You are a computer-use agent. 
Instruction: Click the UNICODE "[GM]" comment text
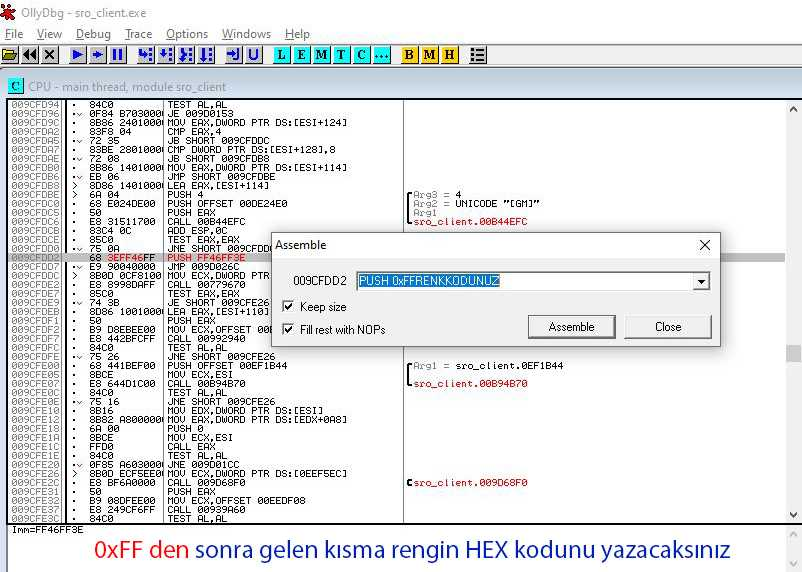coord(497,204)
